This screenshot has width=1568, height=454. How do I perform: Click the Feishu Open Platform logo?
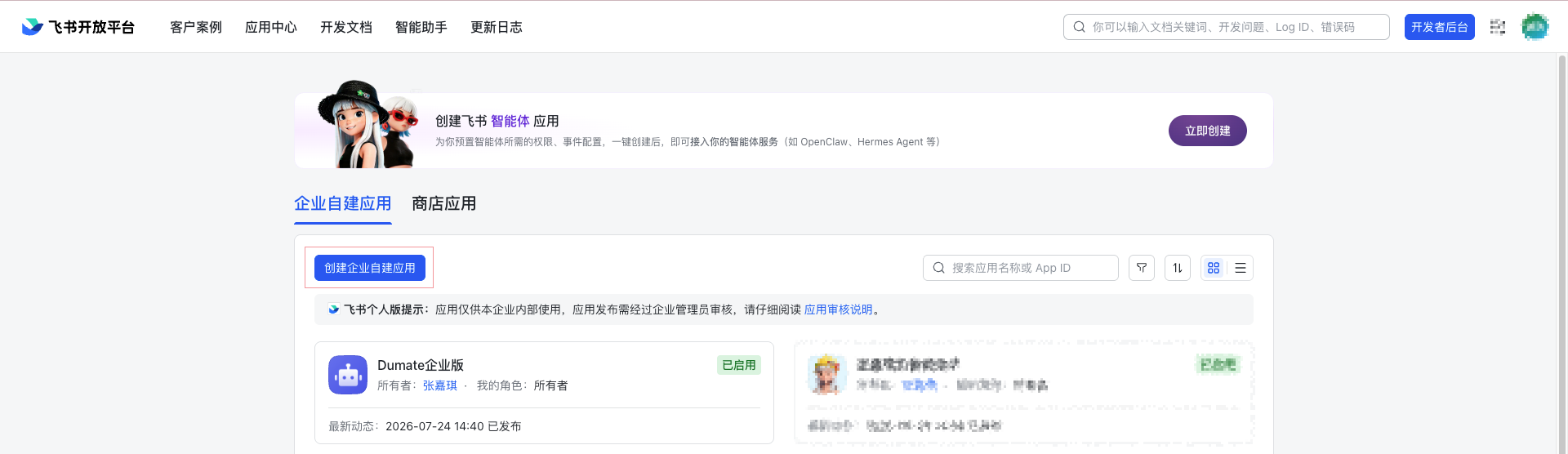(x=78, y=27)
